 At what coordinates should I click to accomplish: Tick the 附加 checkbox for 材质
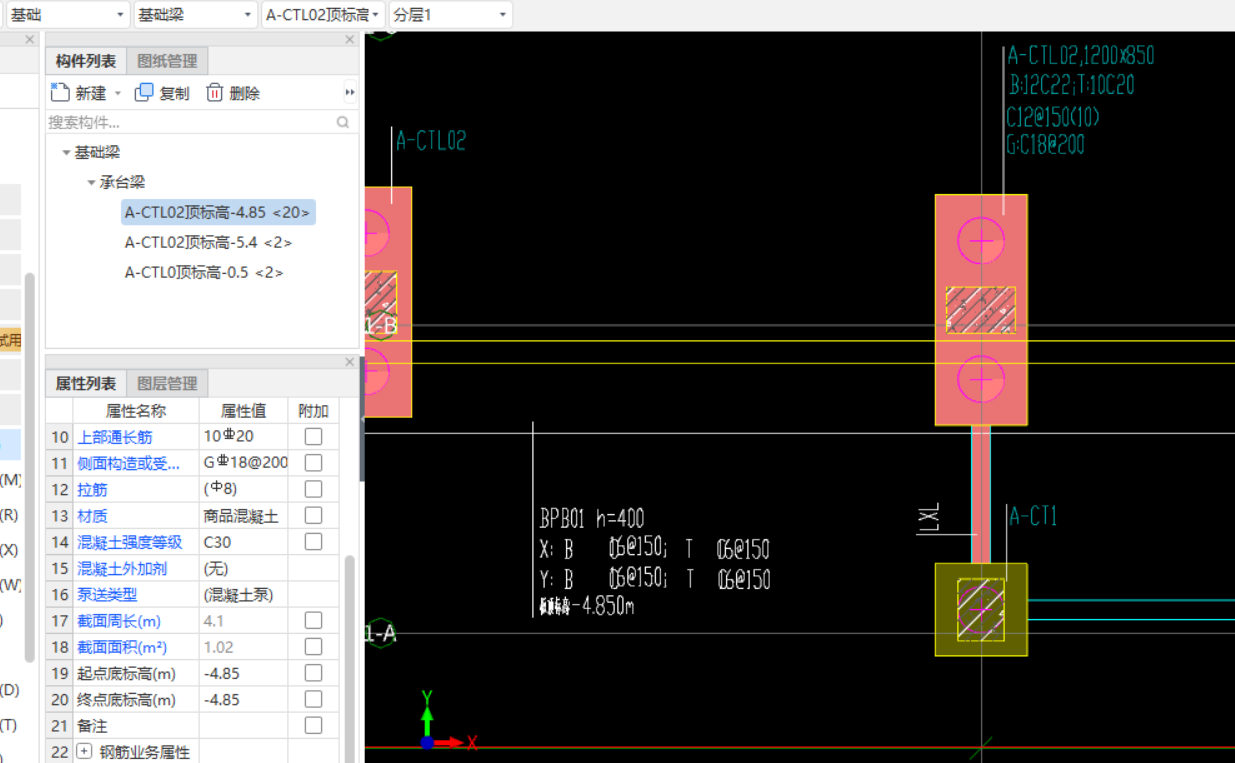[x=313, y=515]
